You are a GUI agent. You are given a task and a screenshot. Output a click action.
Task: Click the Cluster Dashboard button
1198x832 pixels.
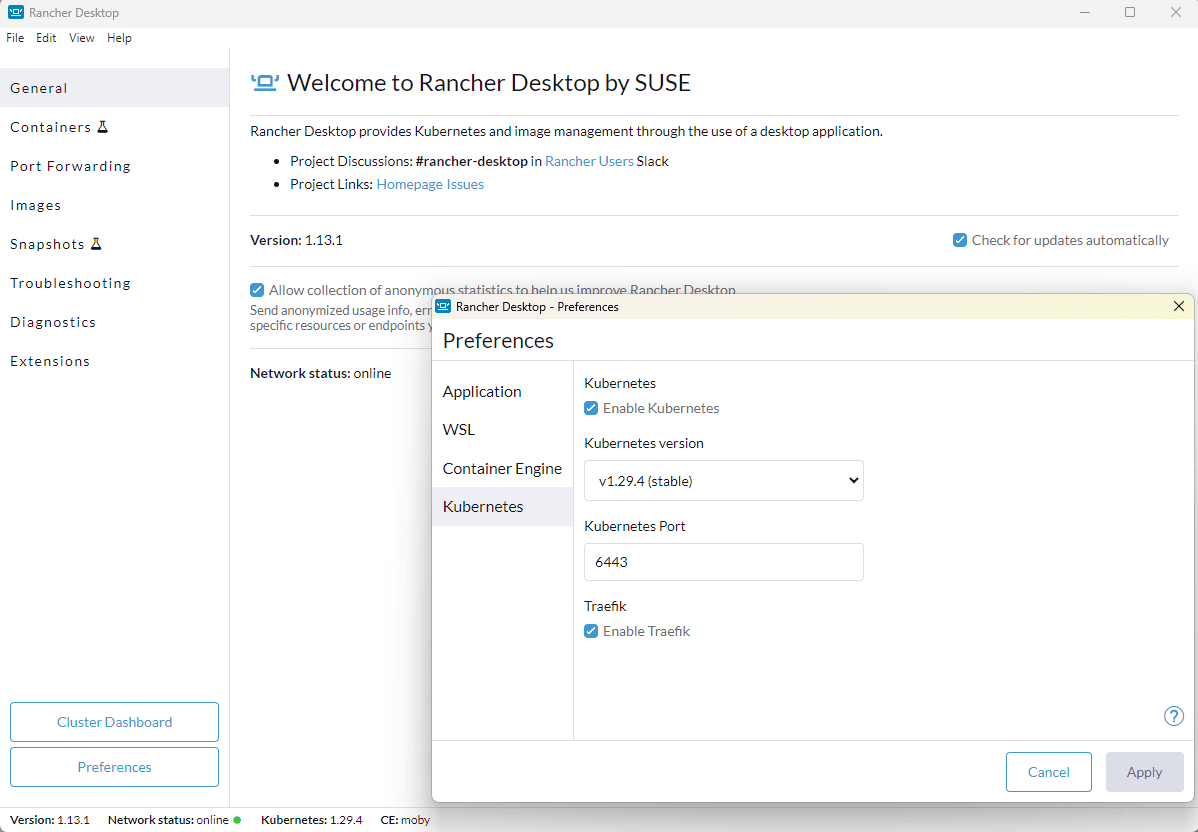point(115,722)
